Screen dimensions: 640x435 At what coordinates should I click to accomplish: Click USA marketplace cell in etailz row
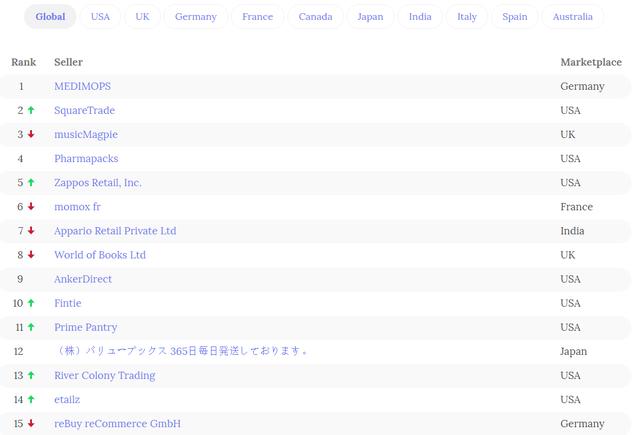pyautogui.click(x=570, y=399)
